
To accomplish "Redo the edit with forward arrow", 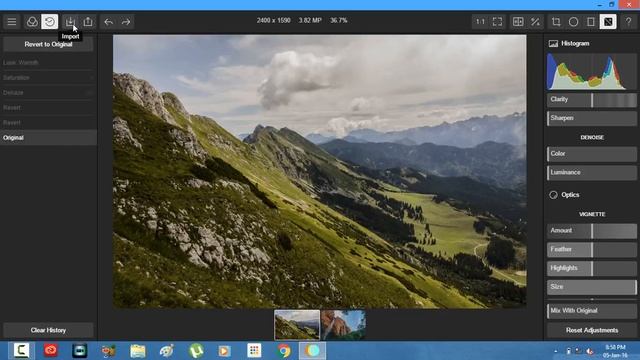I will pos(126,22).
